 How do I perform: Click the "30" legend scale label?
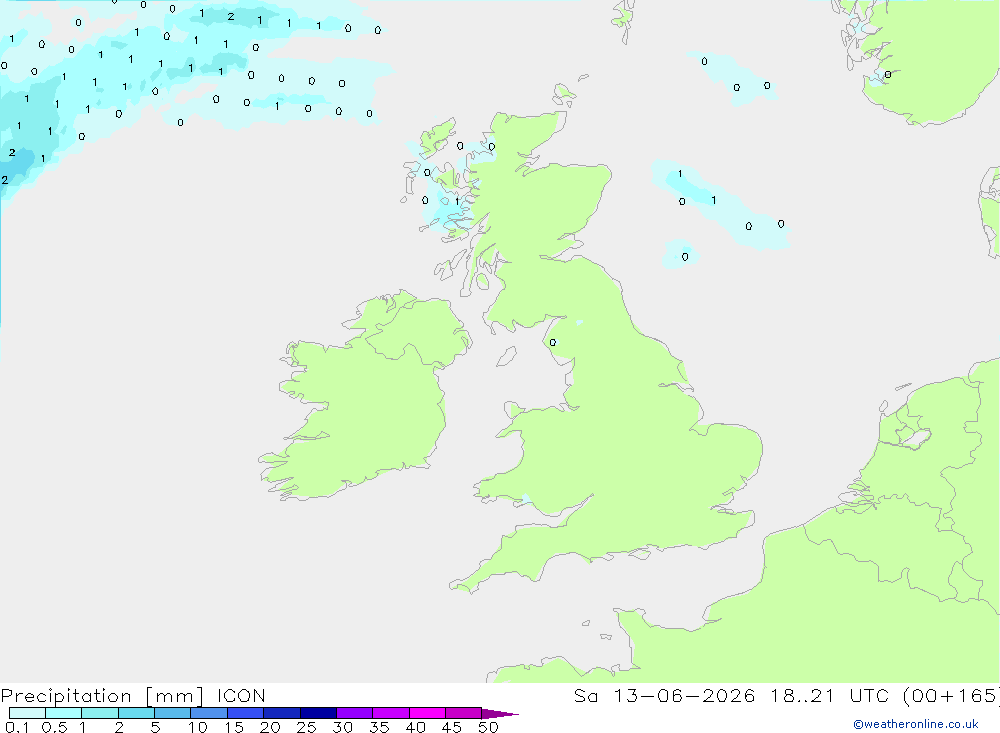(342, 727)
